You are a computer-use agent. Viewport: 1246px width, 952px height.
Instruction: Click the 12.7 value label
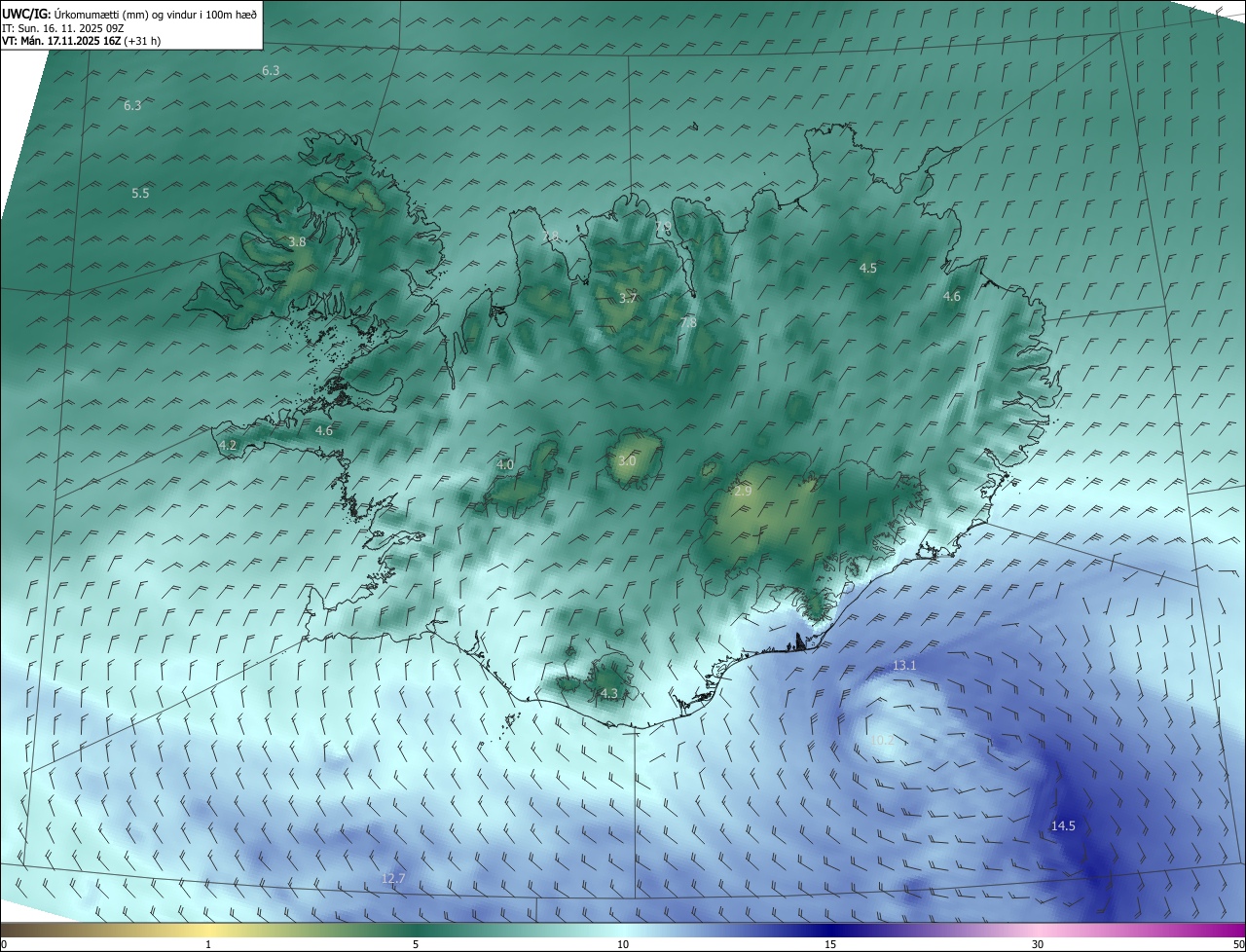click(392, 879)
